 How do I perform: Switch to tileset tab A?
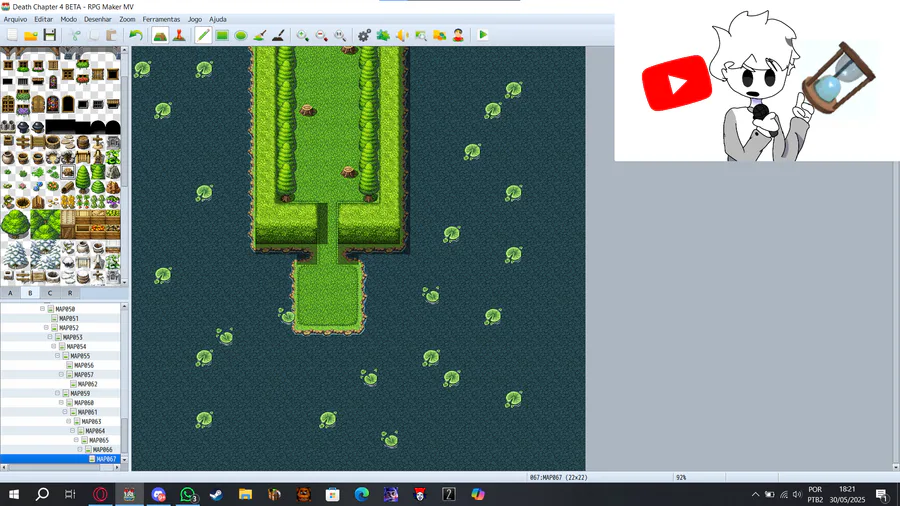[x=10, y=293]
